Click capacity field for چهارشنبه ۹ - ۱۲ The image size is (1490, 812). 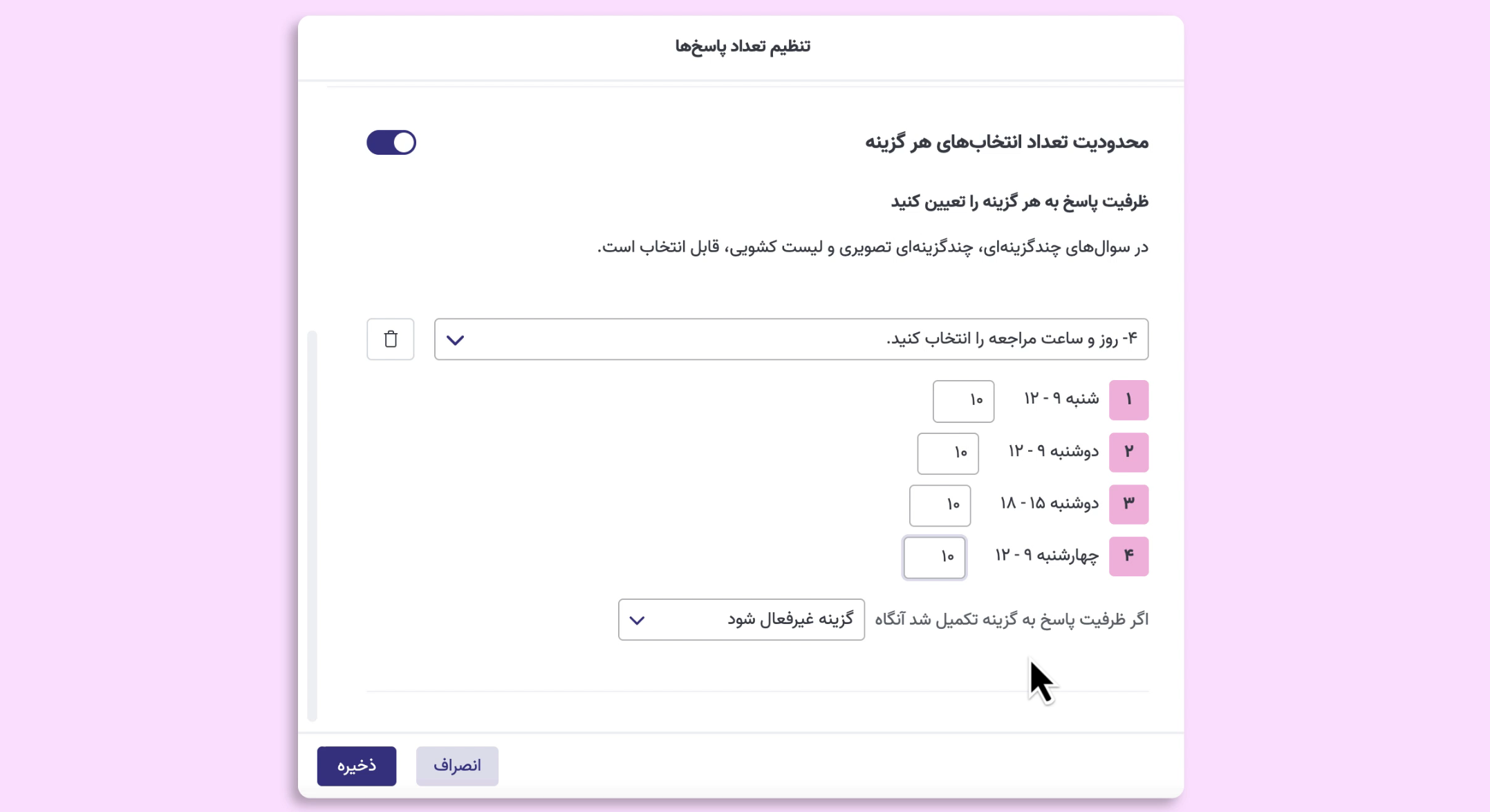click(934, 557)
